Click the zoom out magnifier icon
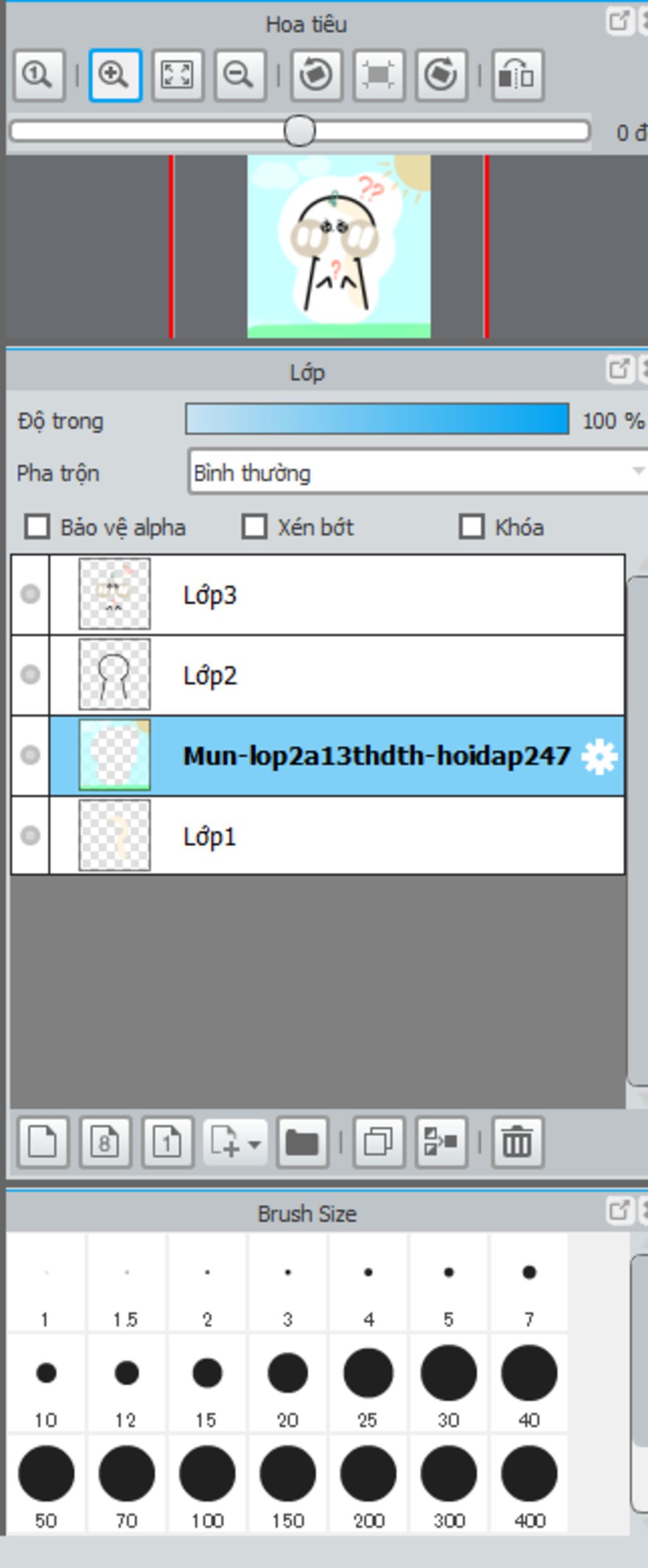Image resolution: width=648 pixels, height=1568 pixels. click(x=240, y=75)
